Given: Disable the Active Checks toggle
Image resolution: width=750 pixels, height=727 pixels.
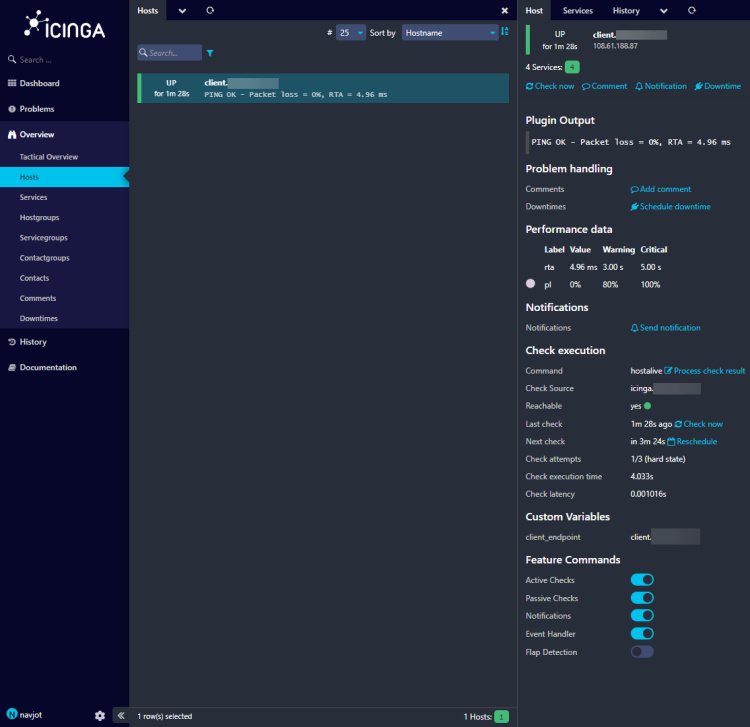Looking at the screenshot, I should pyautogui.click(x=642, y=580).
